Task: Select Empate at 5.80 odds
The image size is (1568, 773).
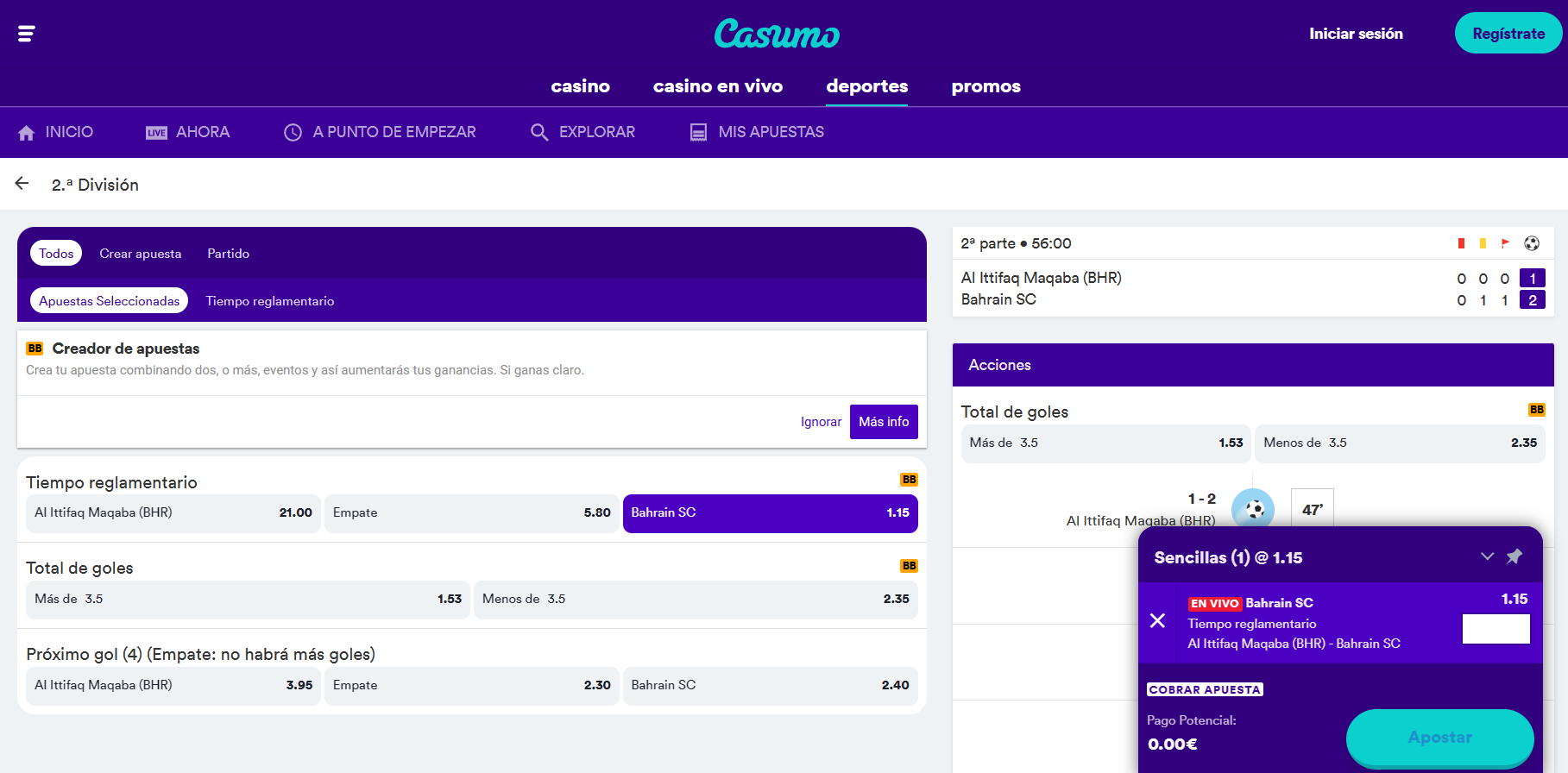Action: tap(471, 513)
